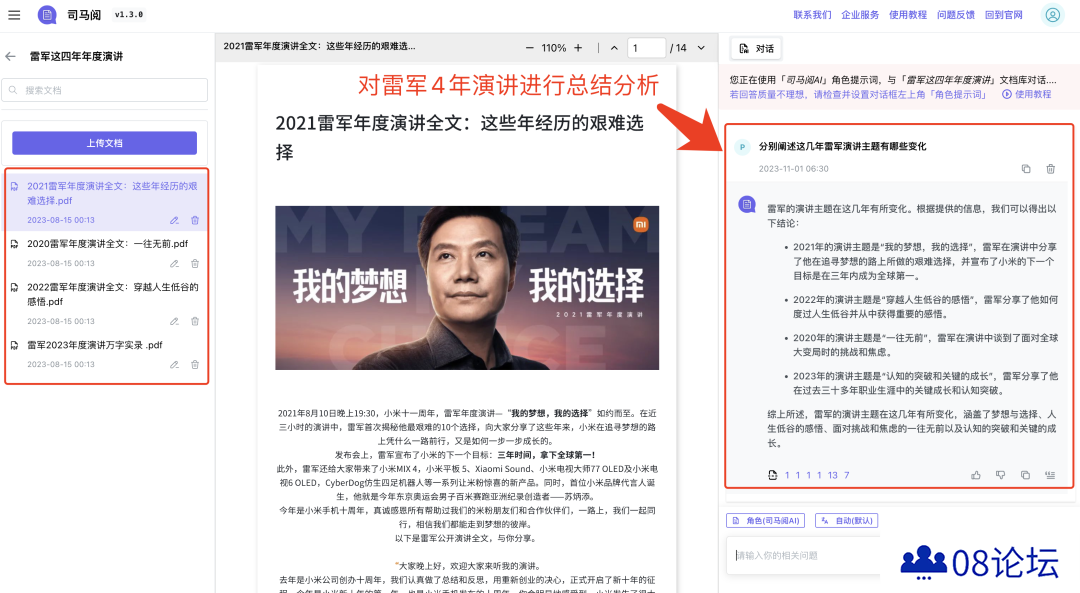The height and width of the screenshot is (593, 1080).
Task: Click the library title 雷军这四年年度演讲
Action: [x=76, y=56]
